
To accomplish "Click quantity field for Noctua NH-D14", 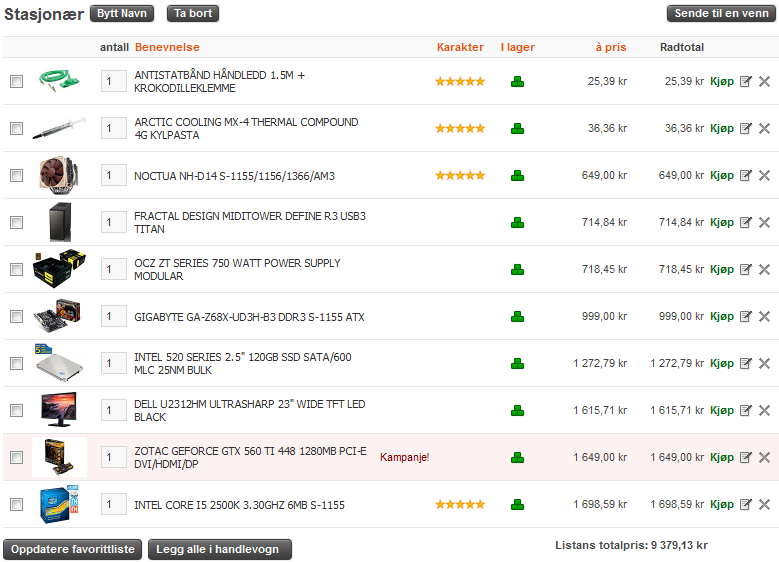I will pos(114,175).
